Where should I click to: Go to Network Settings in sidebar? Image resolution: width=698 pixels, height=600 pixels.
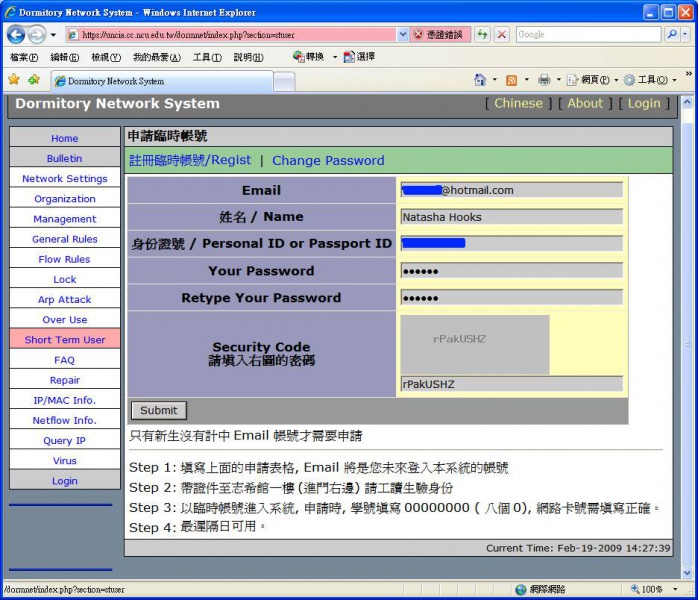pos(65,179)
